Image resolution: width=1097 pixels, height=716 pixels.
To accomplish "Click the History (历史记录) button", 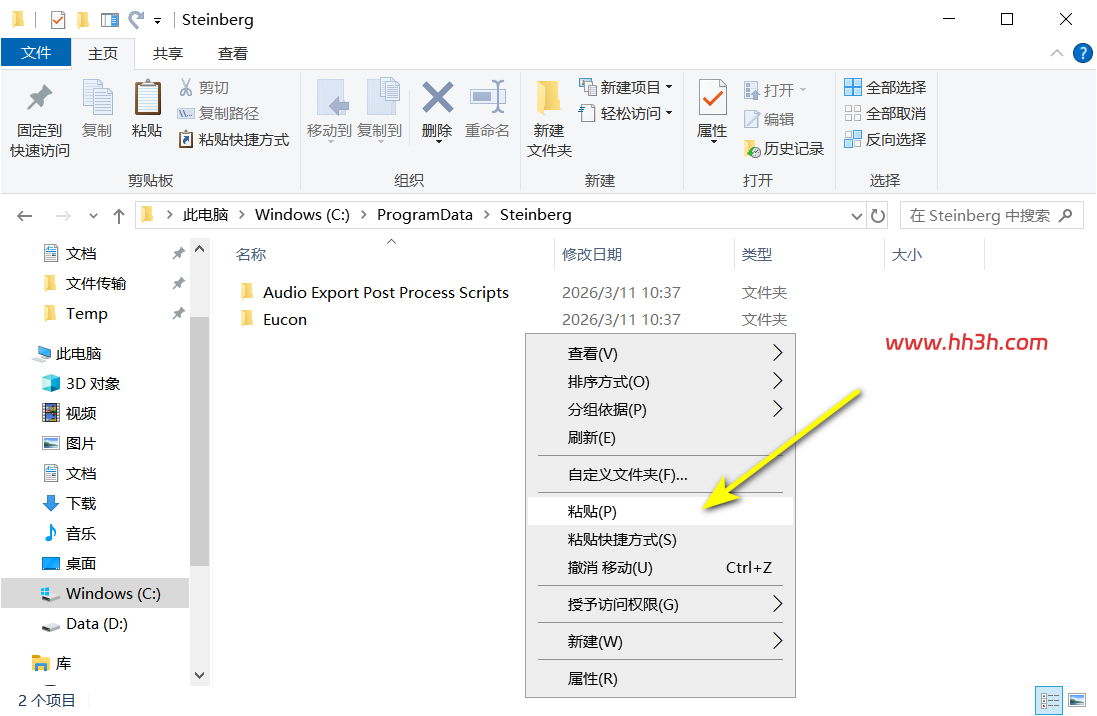I will point(784,148).
